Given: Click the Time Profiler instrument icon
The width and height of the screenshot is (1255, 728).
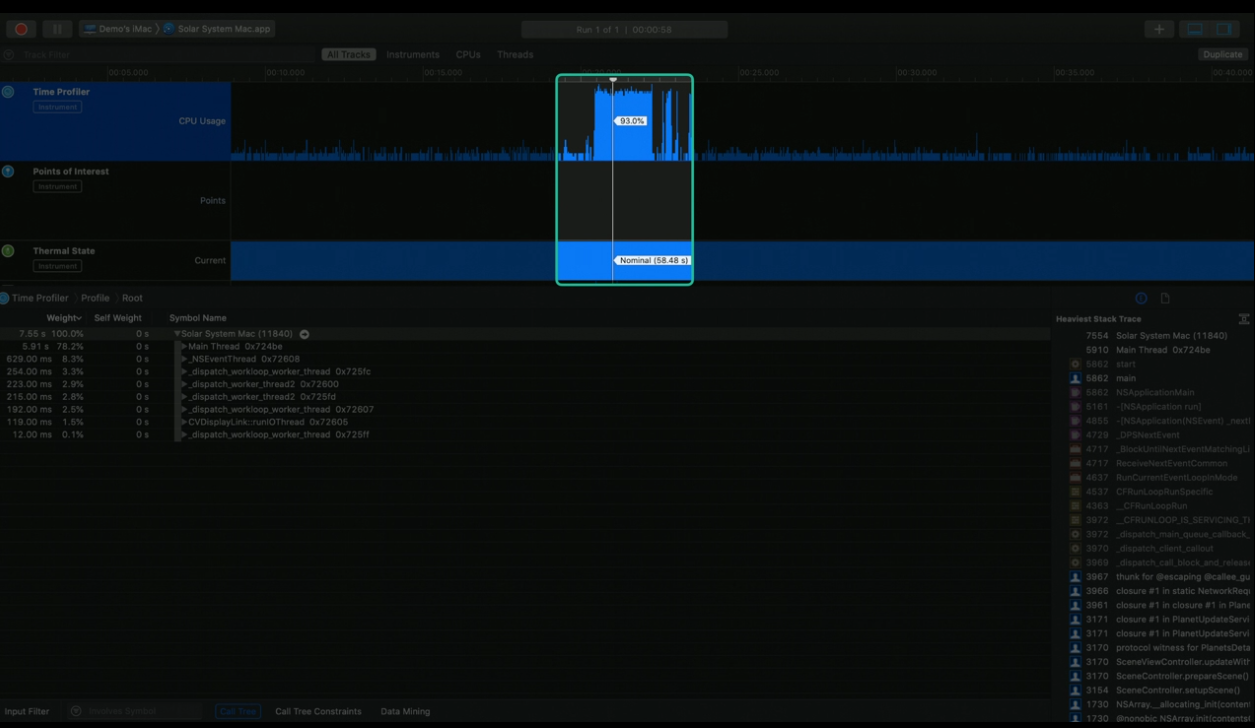Looking at the screenshot, I should tap(8, 92).
